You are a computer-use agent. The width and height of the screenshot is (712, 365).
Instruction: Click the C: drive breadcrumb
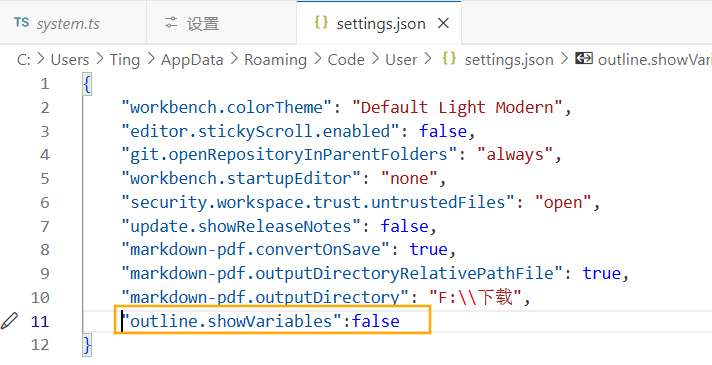24,59
